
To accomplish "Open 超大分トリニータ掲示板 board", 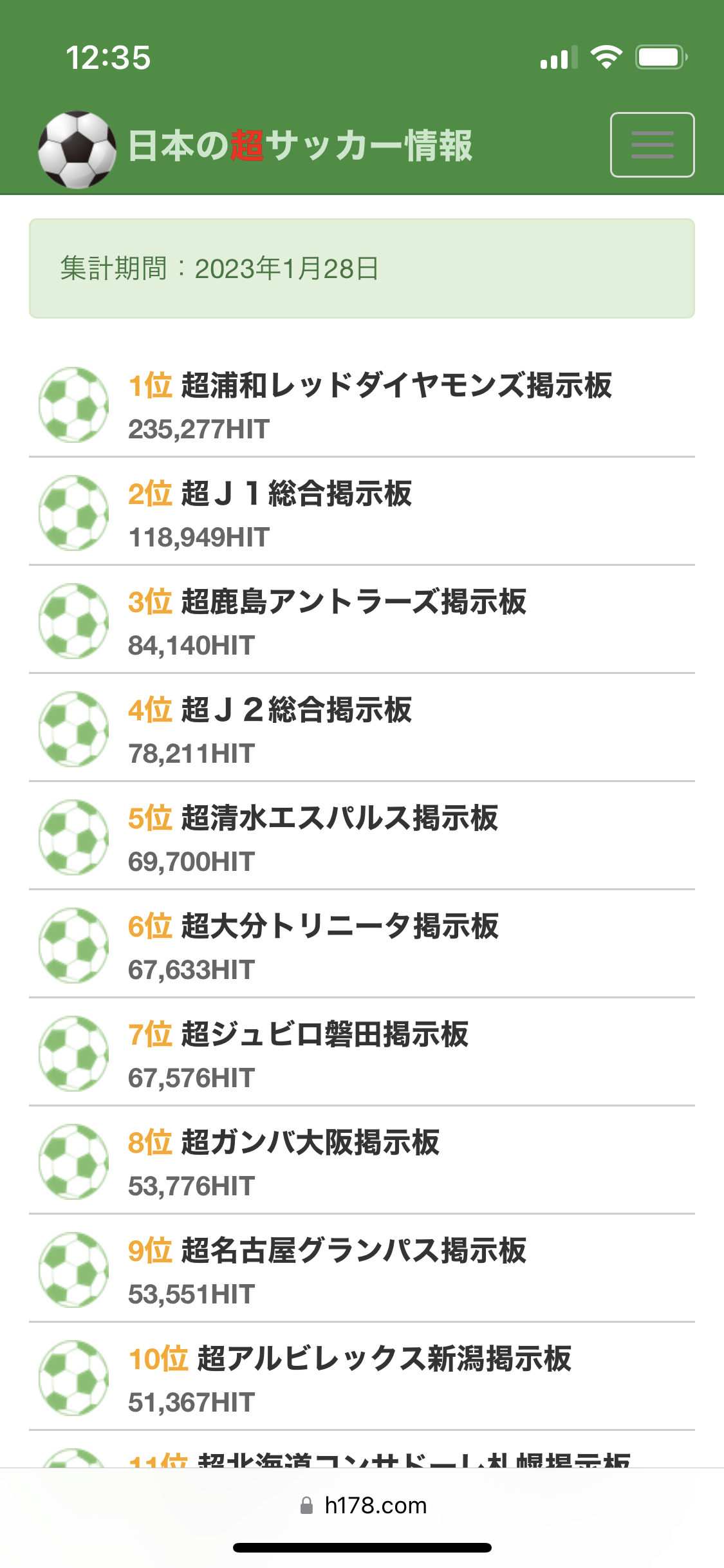I will pyautogui.click(x=339, y=926).
